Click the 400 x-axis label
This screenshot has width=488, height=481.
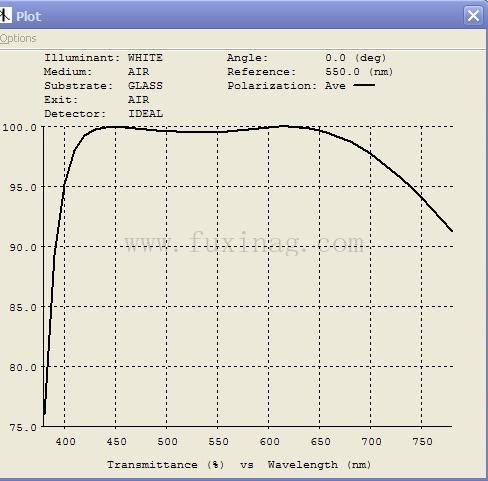pyautogui.click(x=65, y=442)
